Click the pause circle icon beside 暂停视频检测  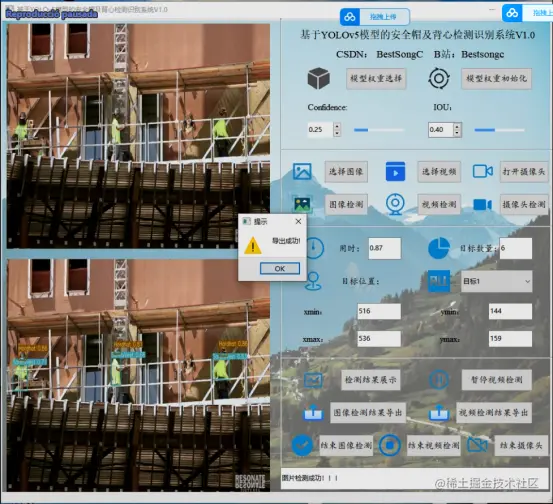tap(439, 380)
